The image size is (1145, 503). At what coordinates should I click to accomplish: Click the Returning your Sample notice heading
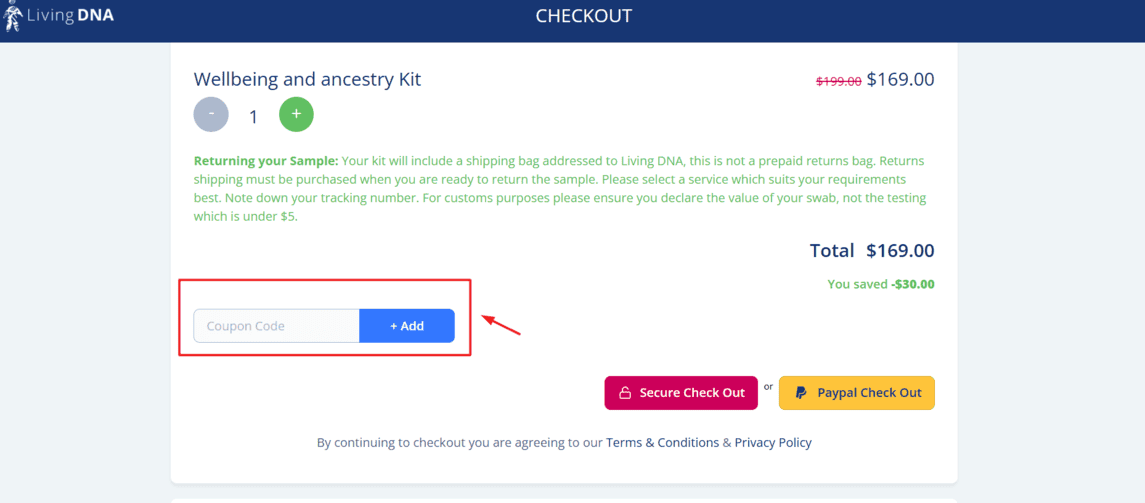pyautogui.click(x=266, y=161)
